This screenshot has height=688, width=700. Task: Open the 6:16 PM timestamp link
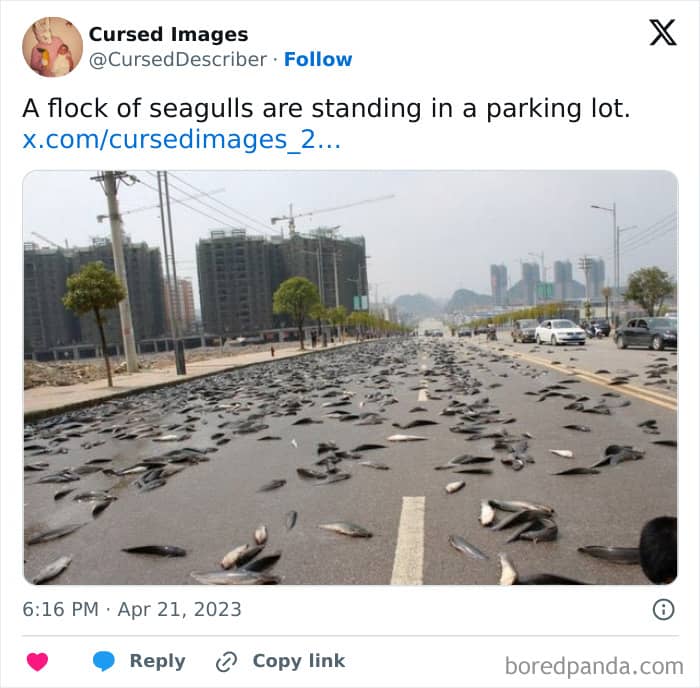(60, 609)
